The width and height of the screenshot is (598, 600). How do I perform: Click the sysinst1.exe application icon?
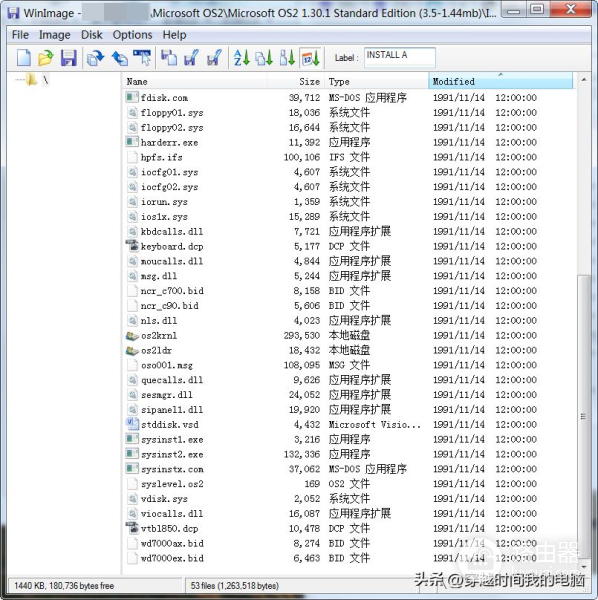(x=132, y=439)
